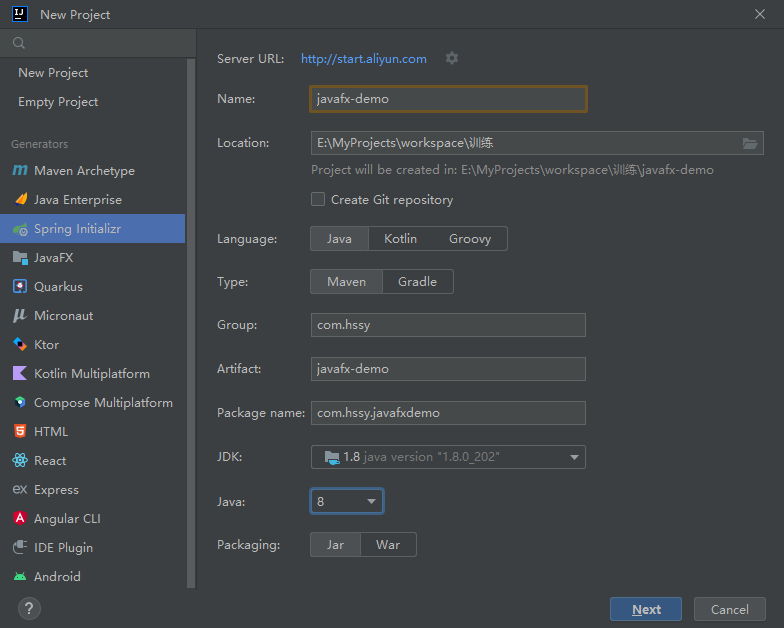The width and height of the screenshot is (784, 628).
Task: Select Java language option
Action: [x=340, y=238]
